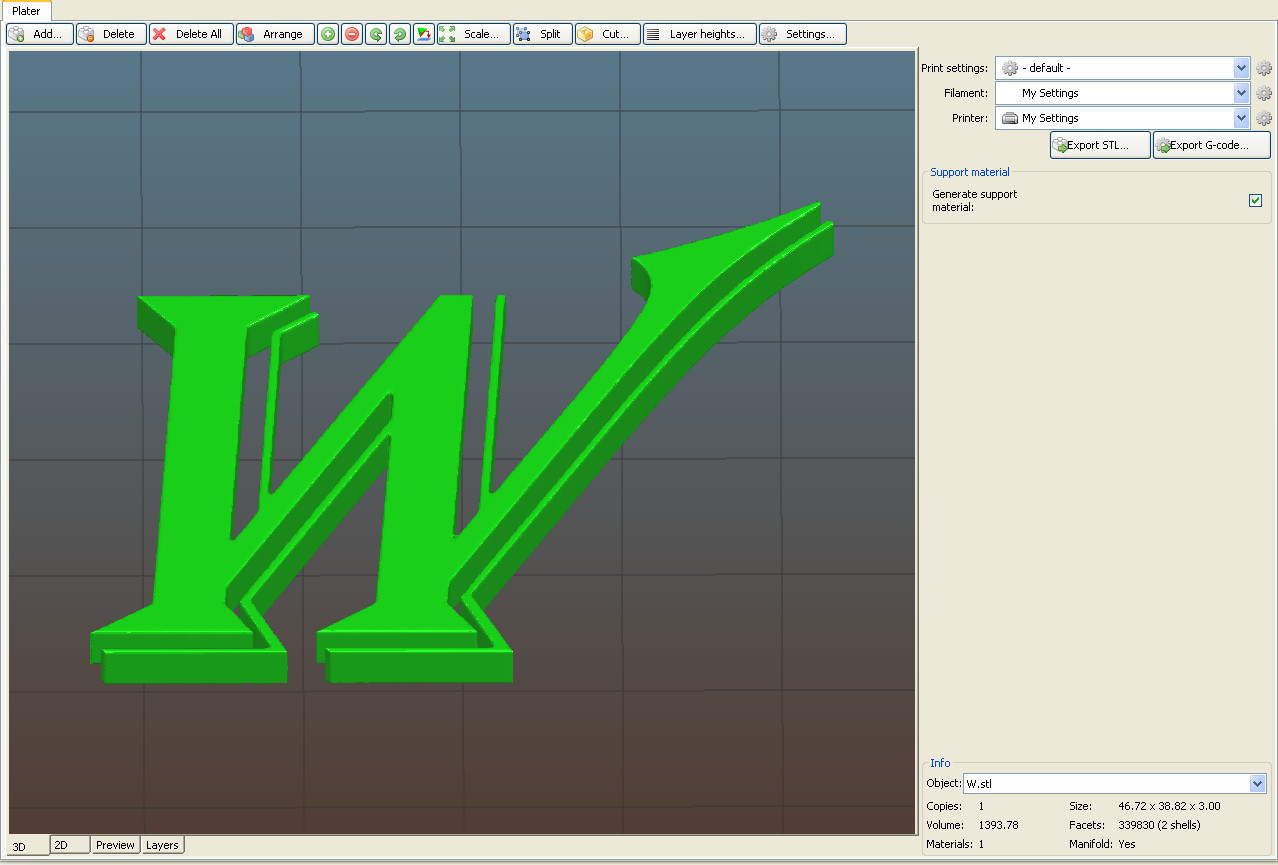
Task: Open Filament settings via its gear icon
Action: tap(1264, 93)
